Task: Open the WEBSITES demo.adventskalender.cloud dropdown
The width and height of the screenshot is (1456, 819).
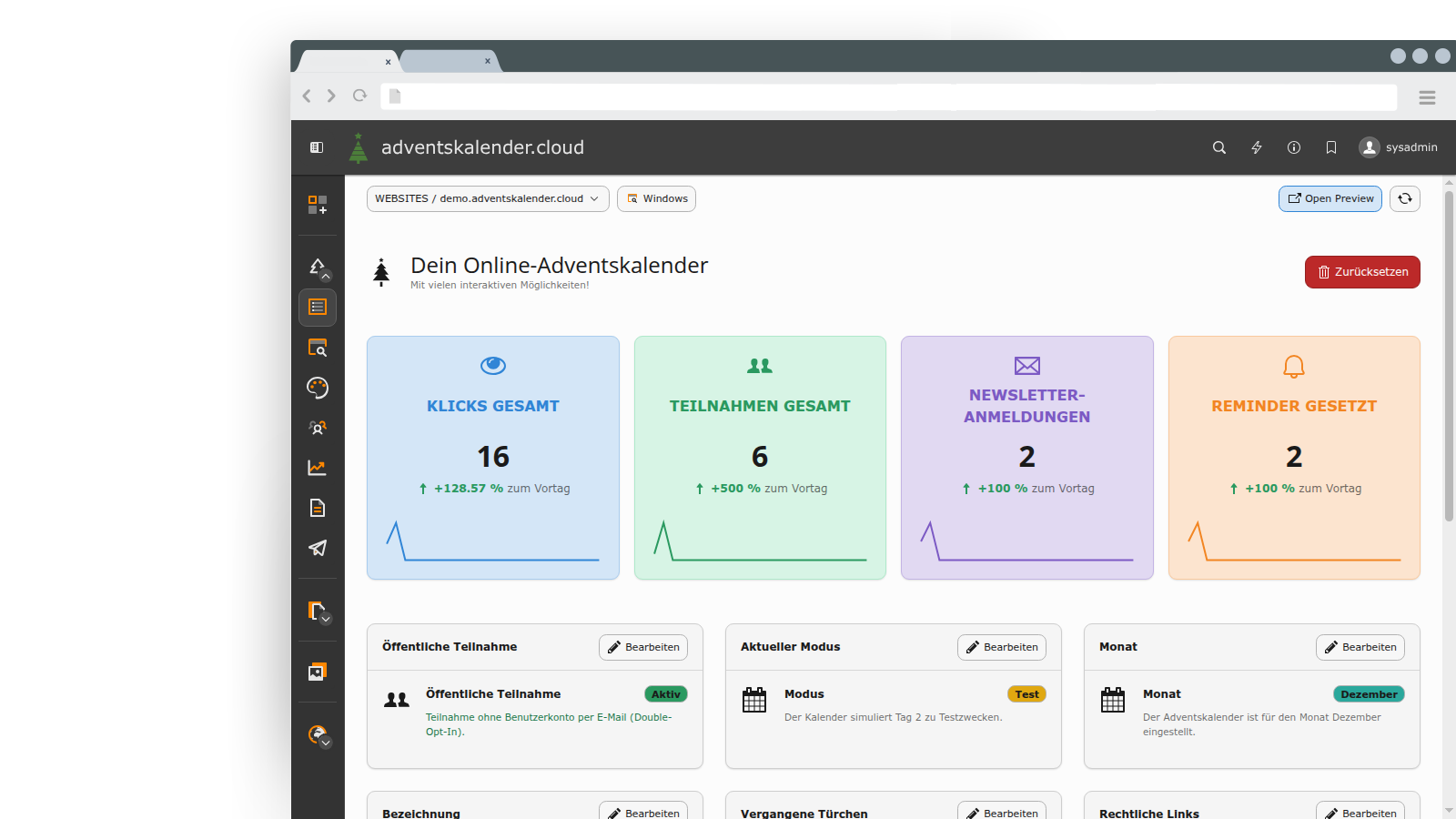Action: (488, 199)
